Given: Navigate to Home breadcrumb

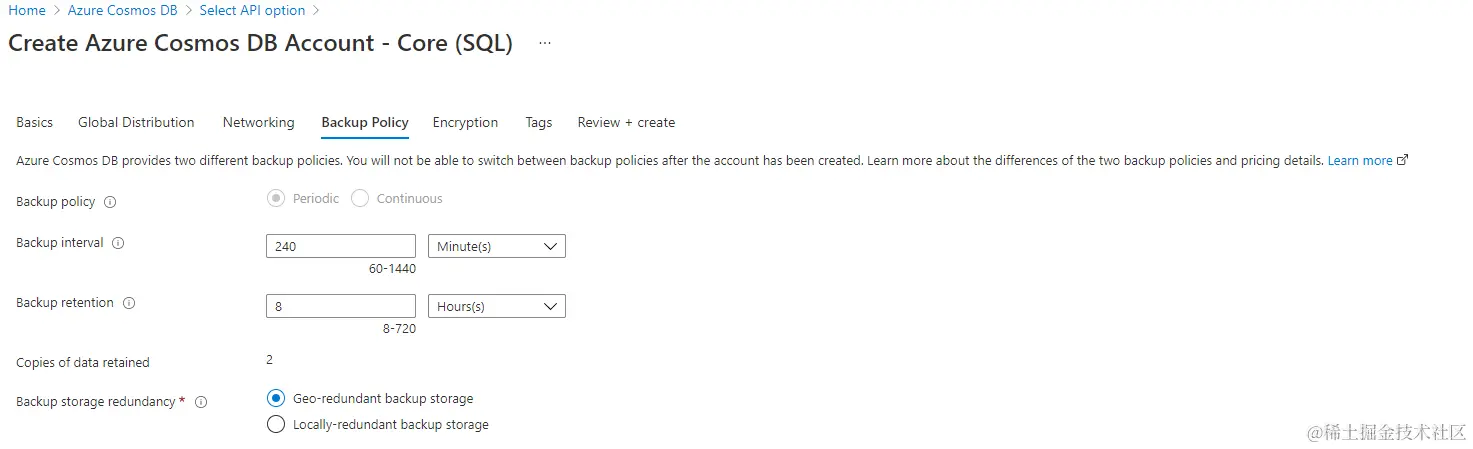Looking at the screenshot, I should (27, 10).
